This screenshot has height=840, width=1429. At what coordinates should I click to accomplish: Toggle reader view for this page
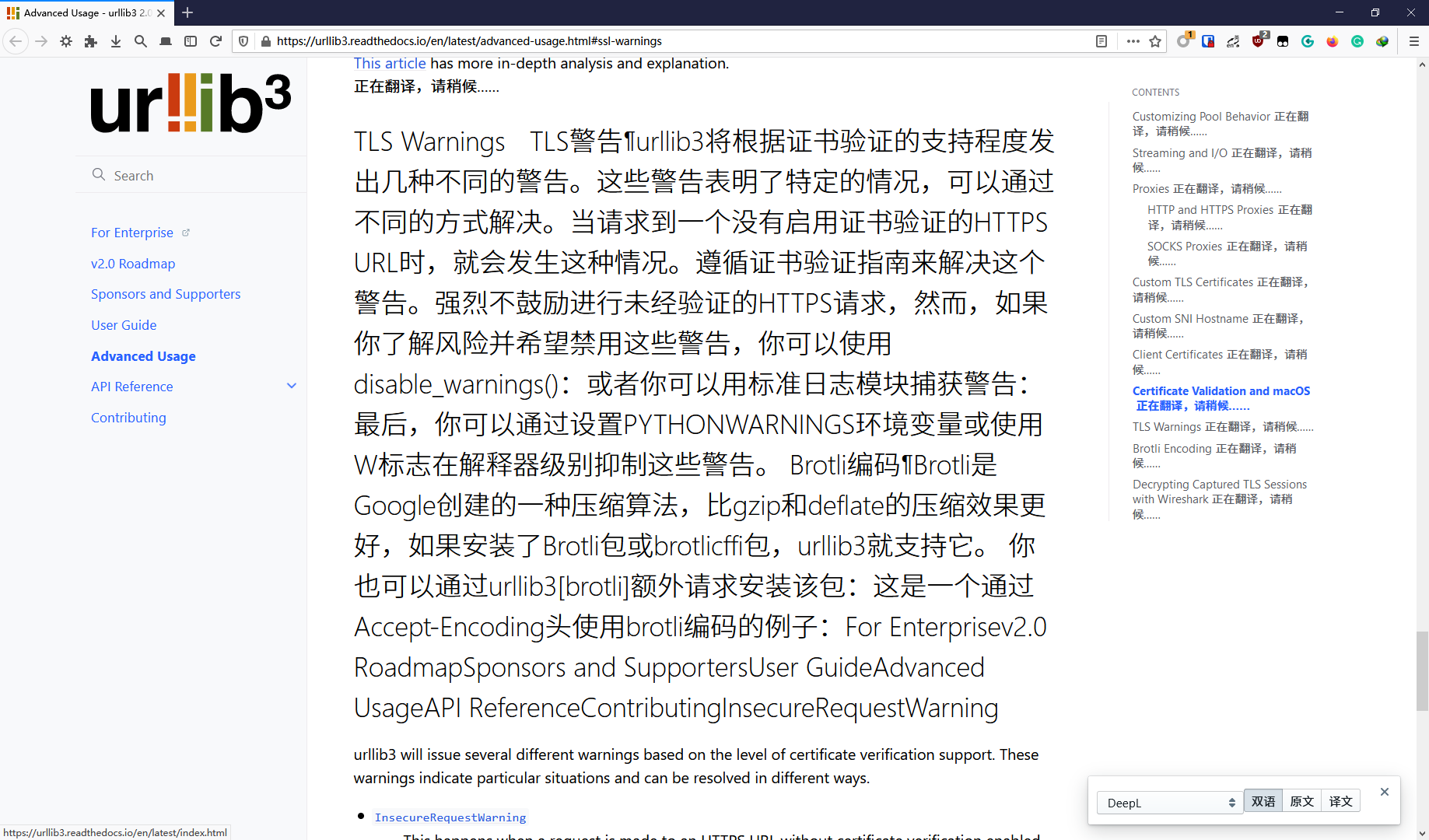click(1102, 41)
